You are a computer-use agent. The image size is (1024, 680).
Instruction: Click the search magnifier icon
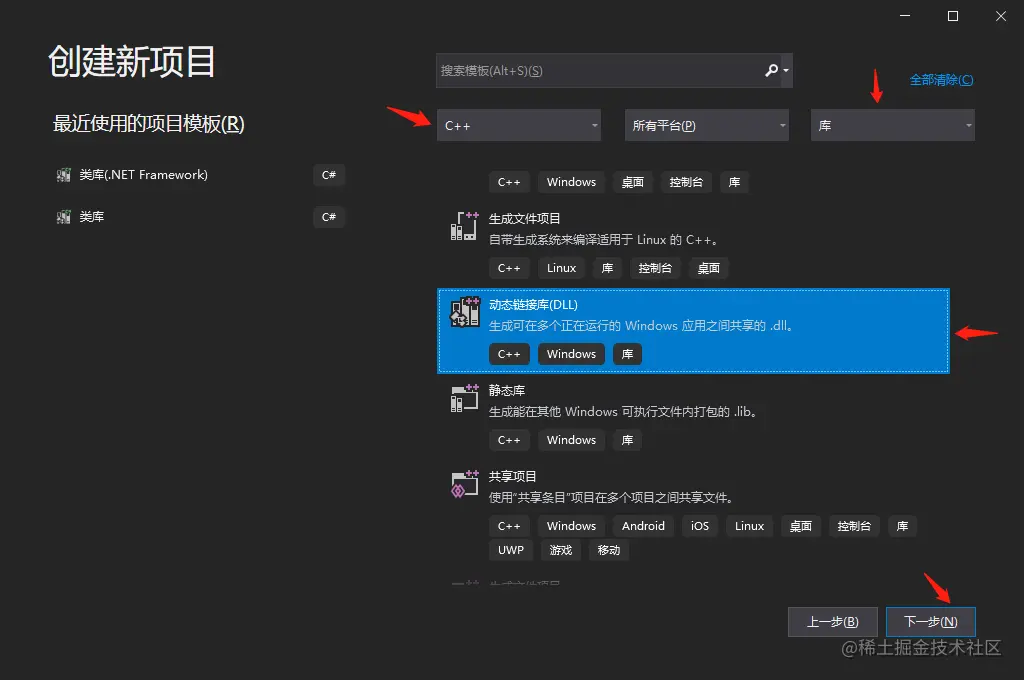pyautogui.click(x=771, y=70)
